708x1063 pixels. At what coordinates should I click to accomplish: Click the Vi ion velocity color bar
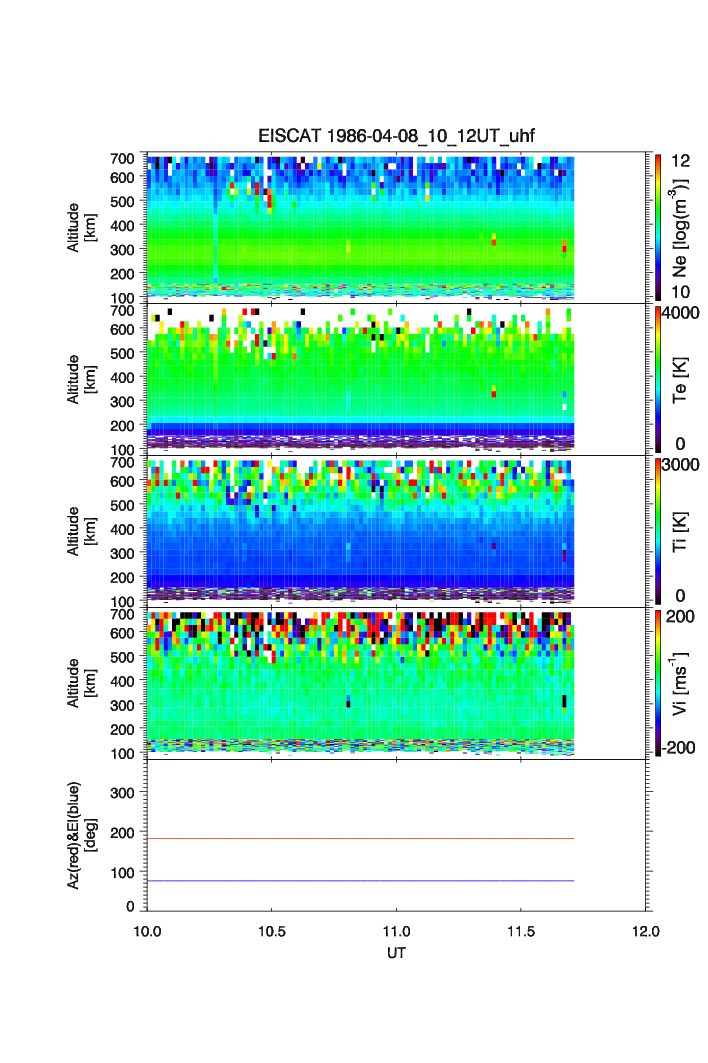point(657,683)
